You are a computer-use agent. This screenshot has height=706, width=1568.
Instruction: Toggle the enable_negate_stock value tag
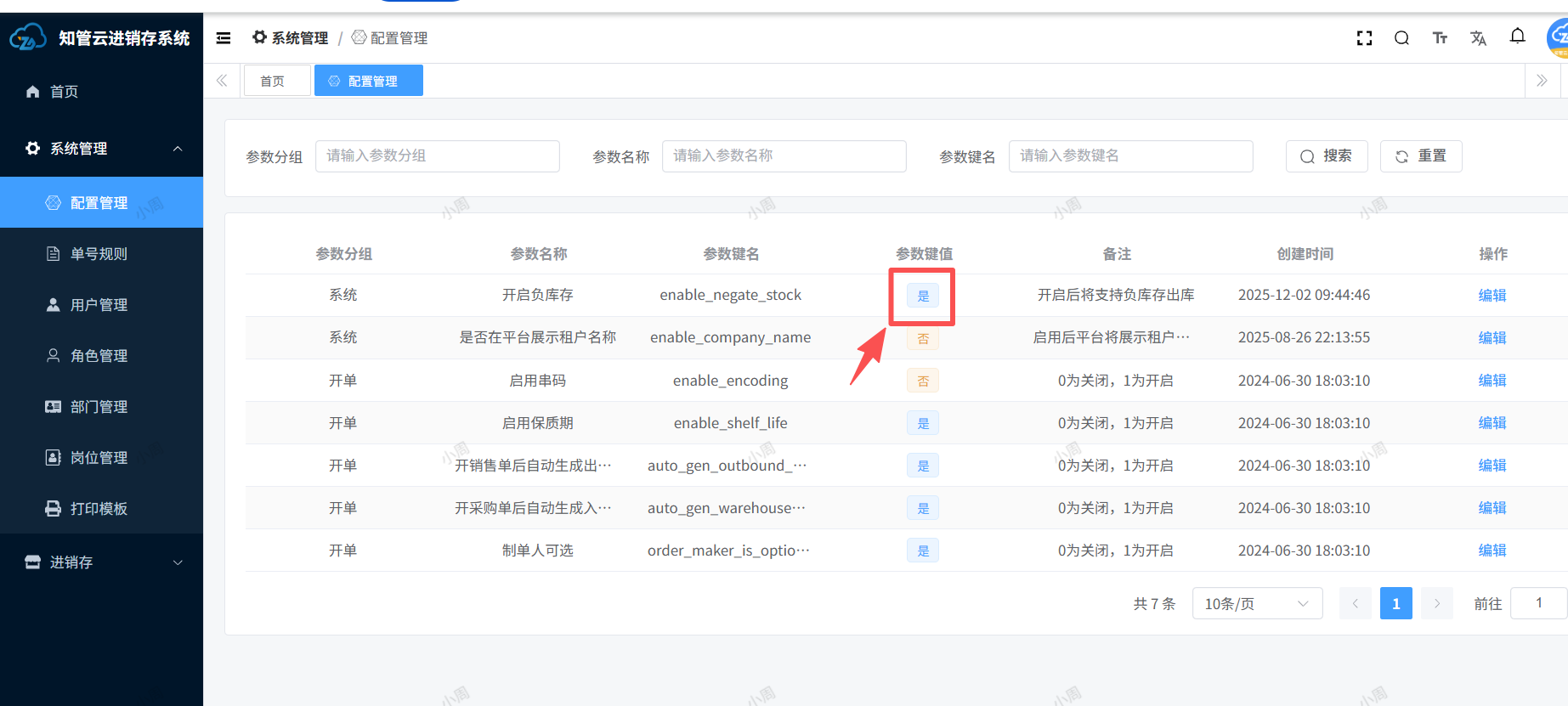[x=923, y=296]
